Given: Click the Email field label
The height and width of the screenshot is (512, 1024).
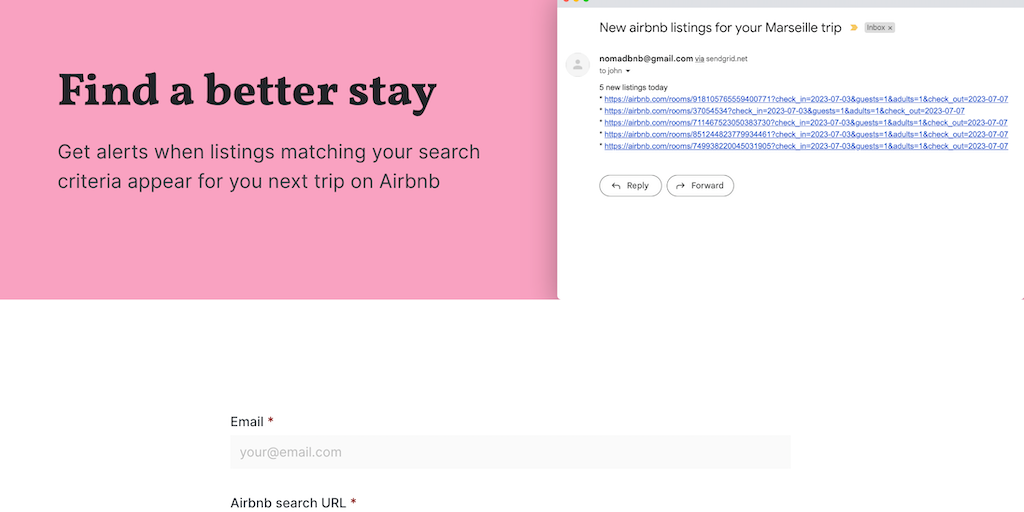Looking at the screenshot, I should (x=247, y=422).
